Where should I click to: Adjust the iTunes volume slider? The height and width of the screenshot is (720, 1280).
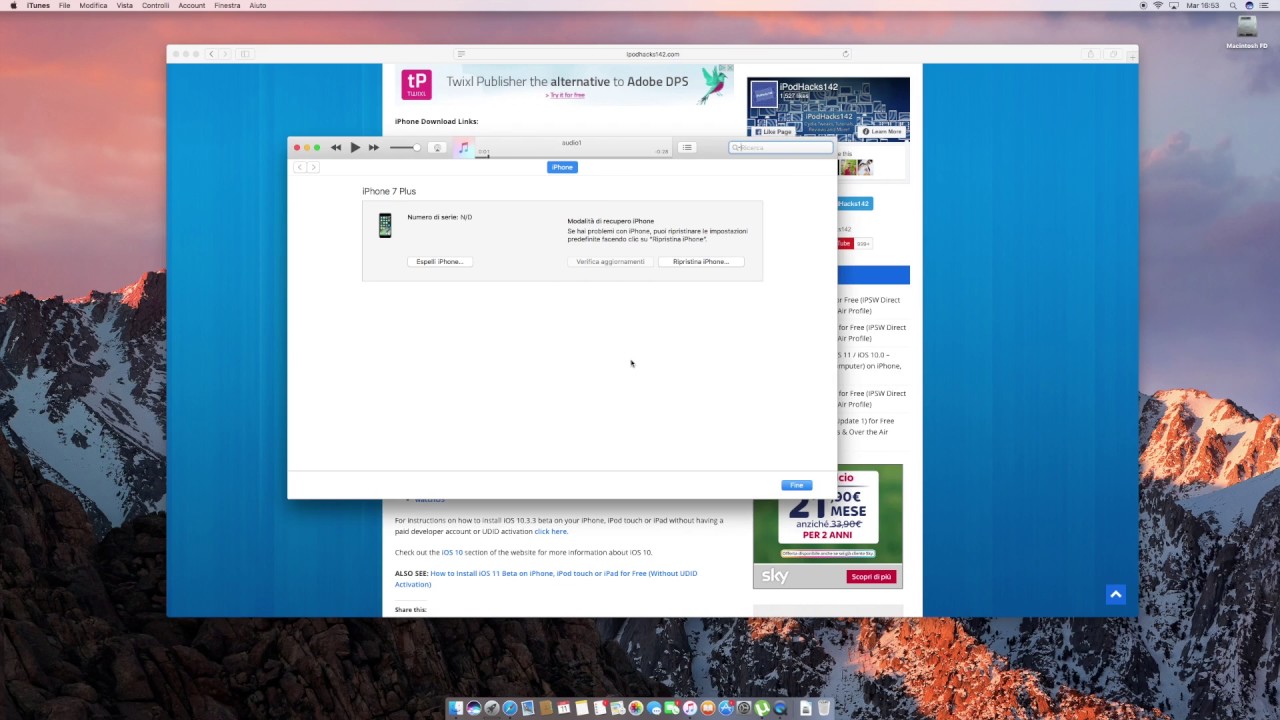pyautogui.click(x=405, y=148)
